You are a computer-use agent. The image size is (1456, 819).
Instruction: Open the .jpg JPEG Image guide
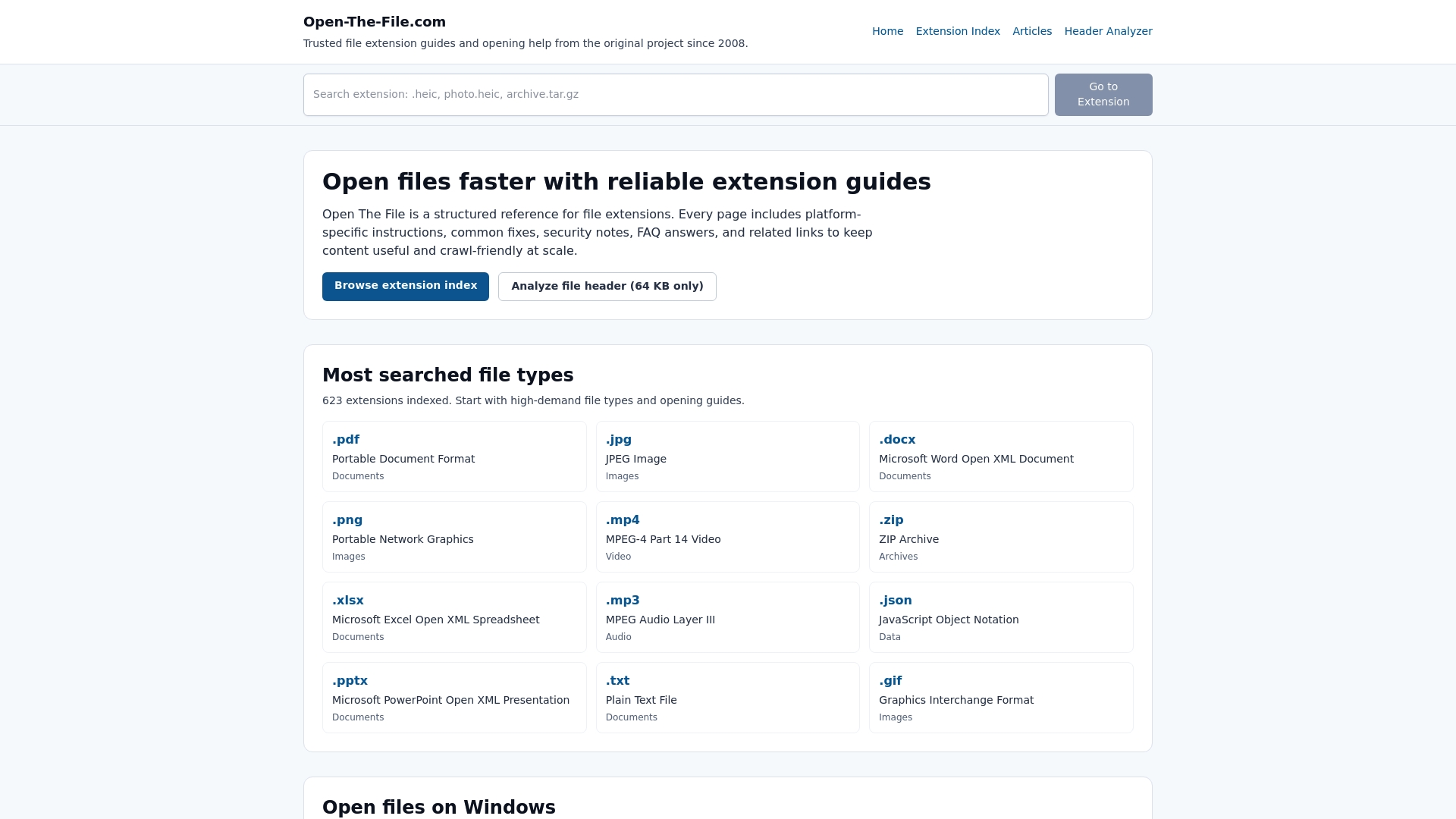618,440
